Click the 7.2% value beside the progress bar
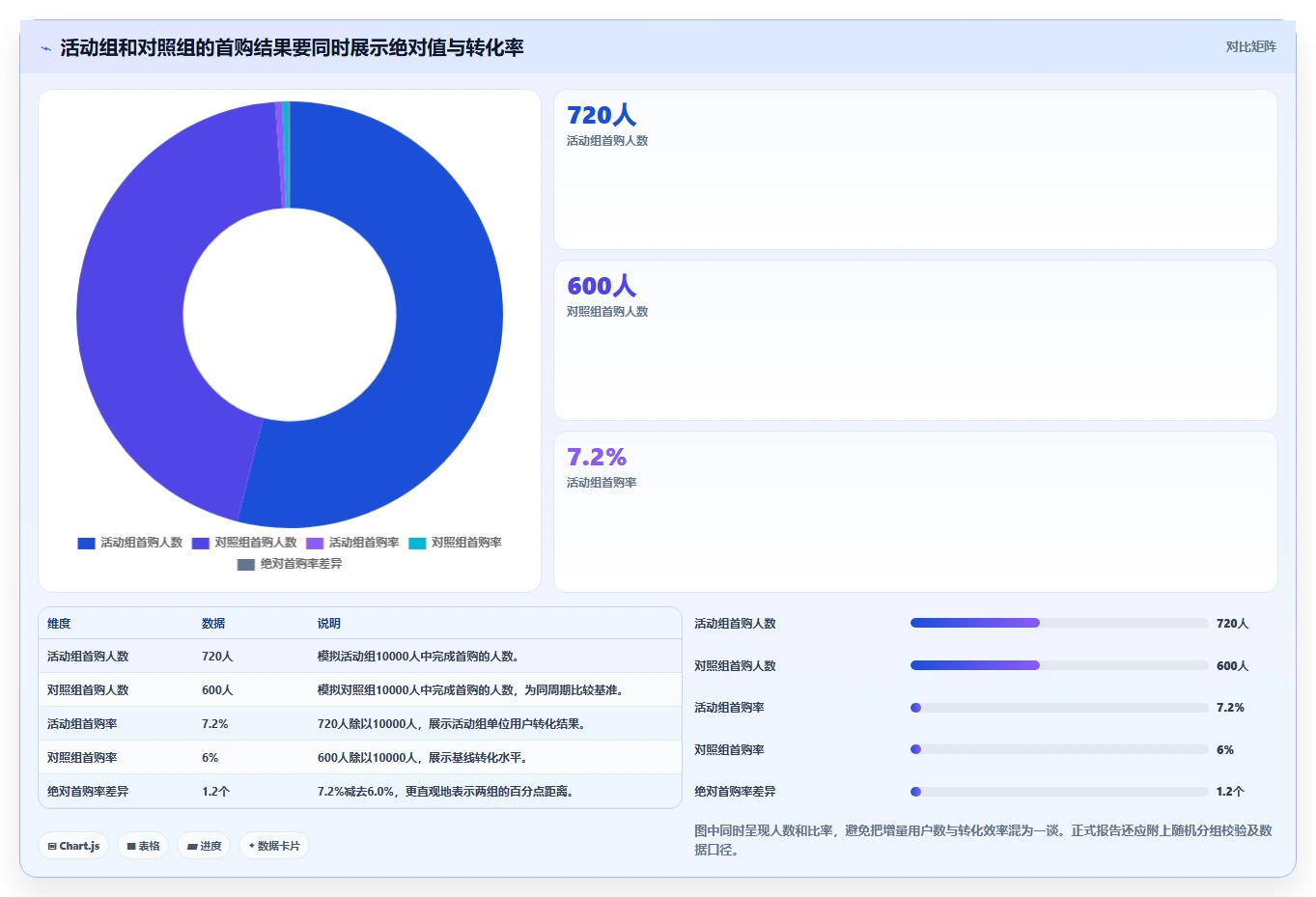The height and width of the screenshot is (897, 1316). [1230, 708]
